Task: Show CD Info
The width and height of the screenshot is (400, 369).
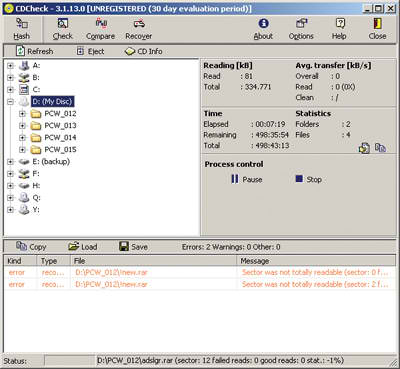Action: click(144, 51)
